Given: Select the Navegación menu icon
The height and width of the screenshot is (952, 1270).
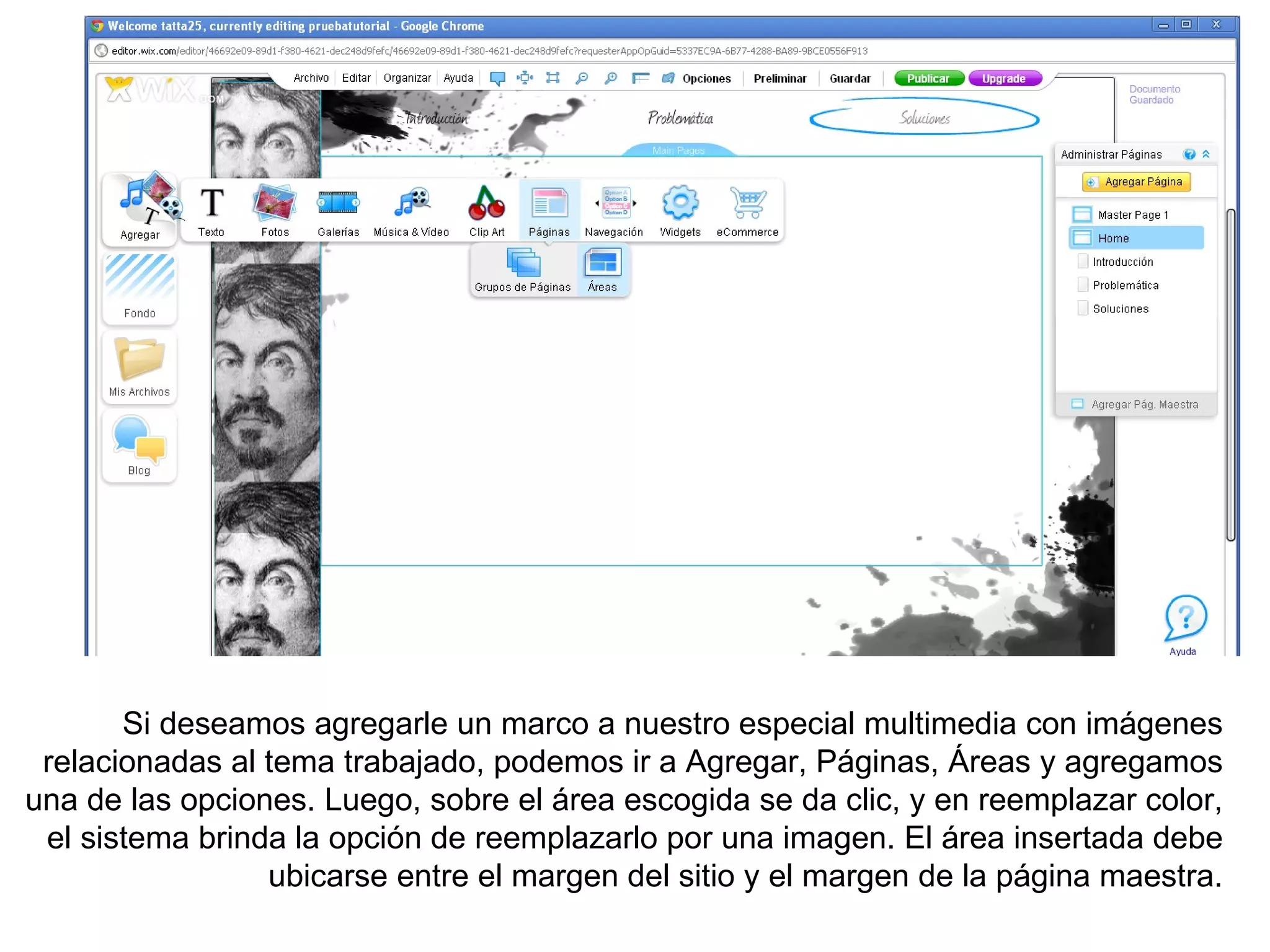Looking at the screenshot, I should [614, 211].
